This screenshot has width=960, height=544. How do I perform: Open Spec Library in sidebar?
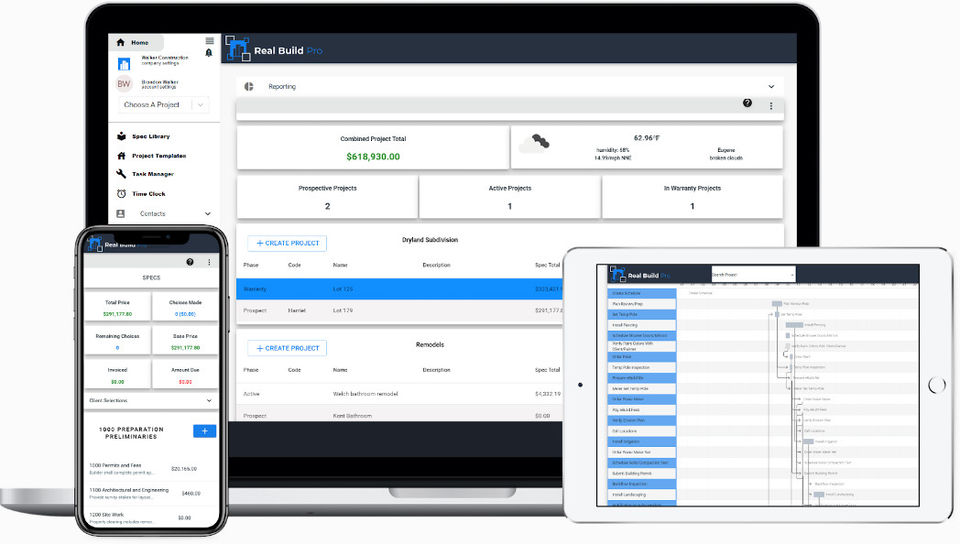[151, 136]
